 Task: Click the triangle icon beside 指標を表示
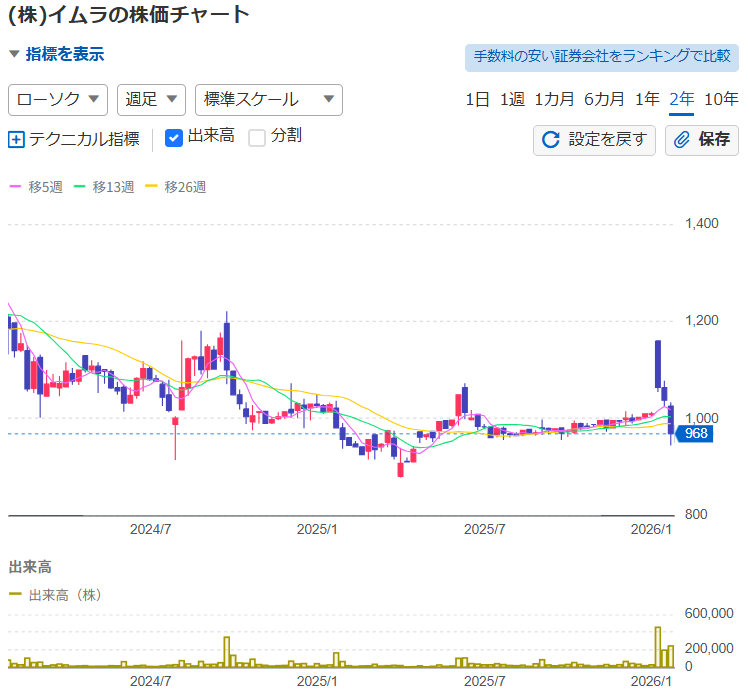[14, 55]
